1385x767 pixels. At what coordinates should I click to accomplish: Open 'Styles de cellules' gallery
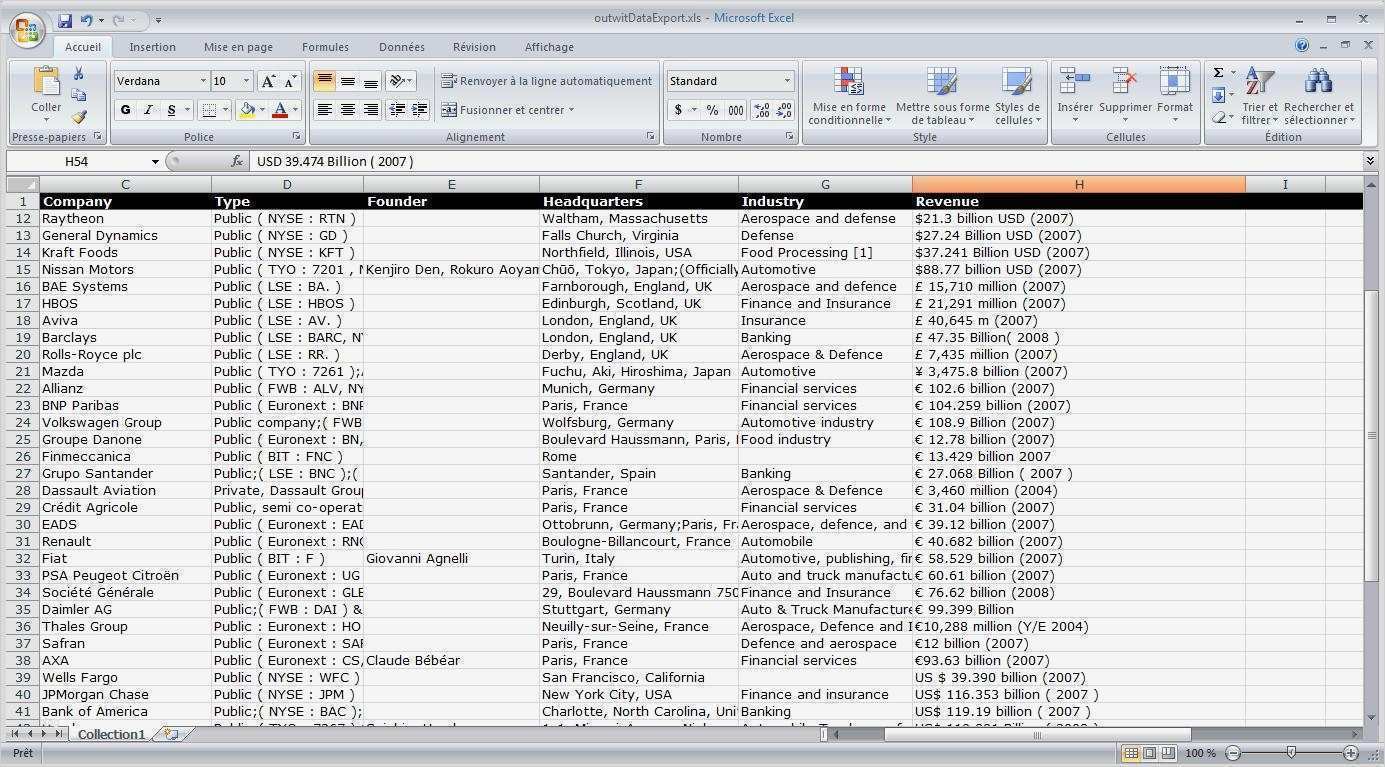(x=1017, y=96)
